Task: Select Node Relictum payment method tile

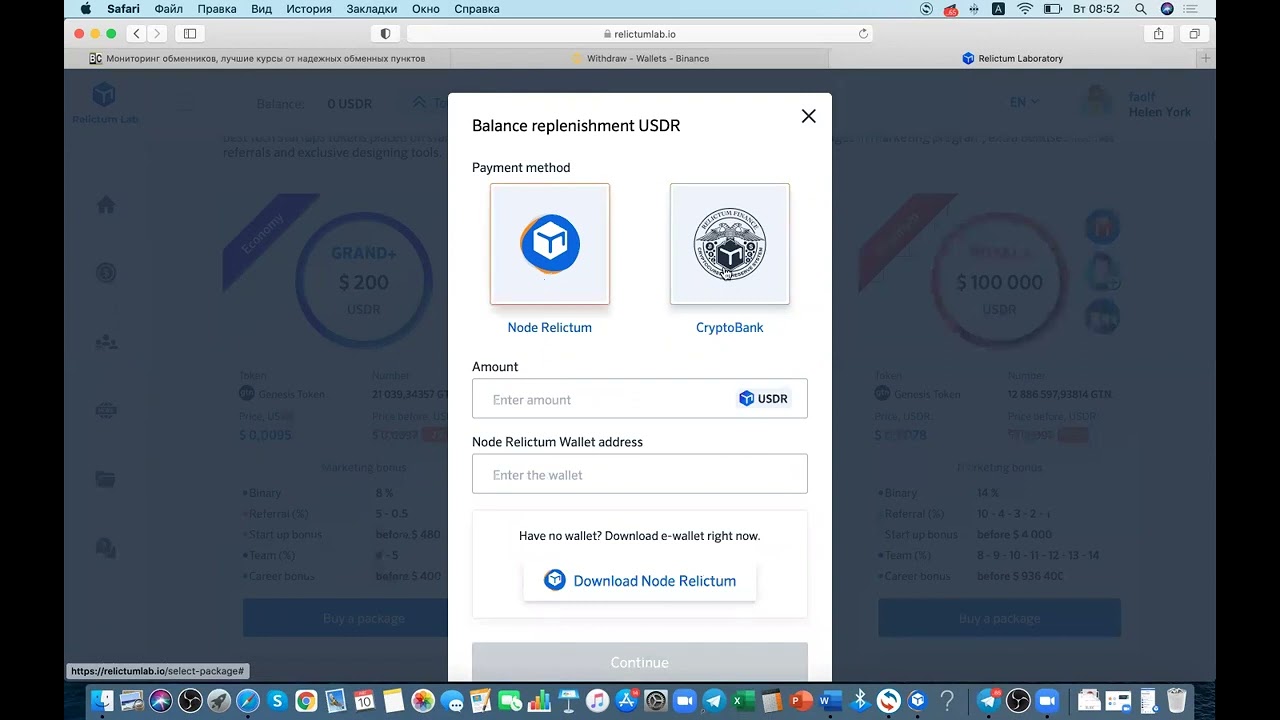Action: pos(550,244)
